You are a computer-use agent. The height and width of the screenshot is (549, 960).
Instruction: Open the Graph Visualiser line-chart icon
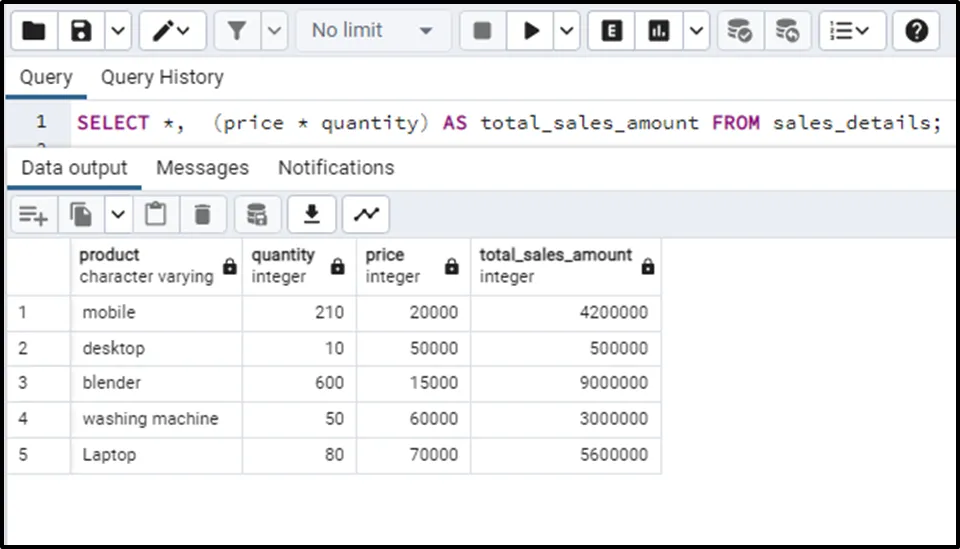pos(366,214)
